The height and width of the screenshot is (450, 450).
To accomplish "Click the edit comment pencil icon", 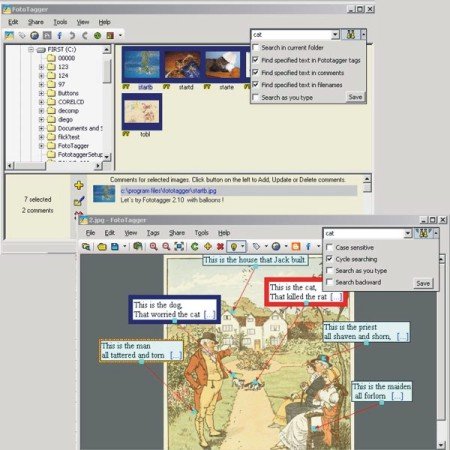I will coord(79,201).
